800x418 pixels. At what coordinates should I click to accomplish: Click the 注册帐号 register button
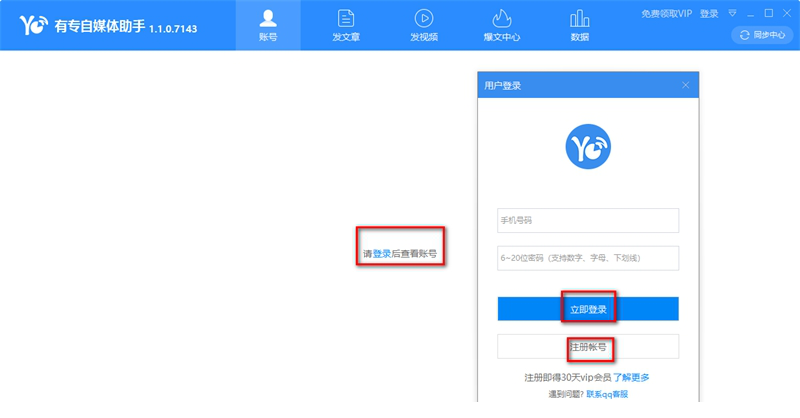(x=588, y=347)
